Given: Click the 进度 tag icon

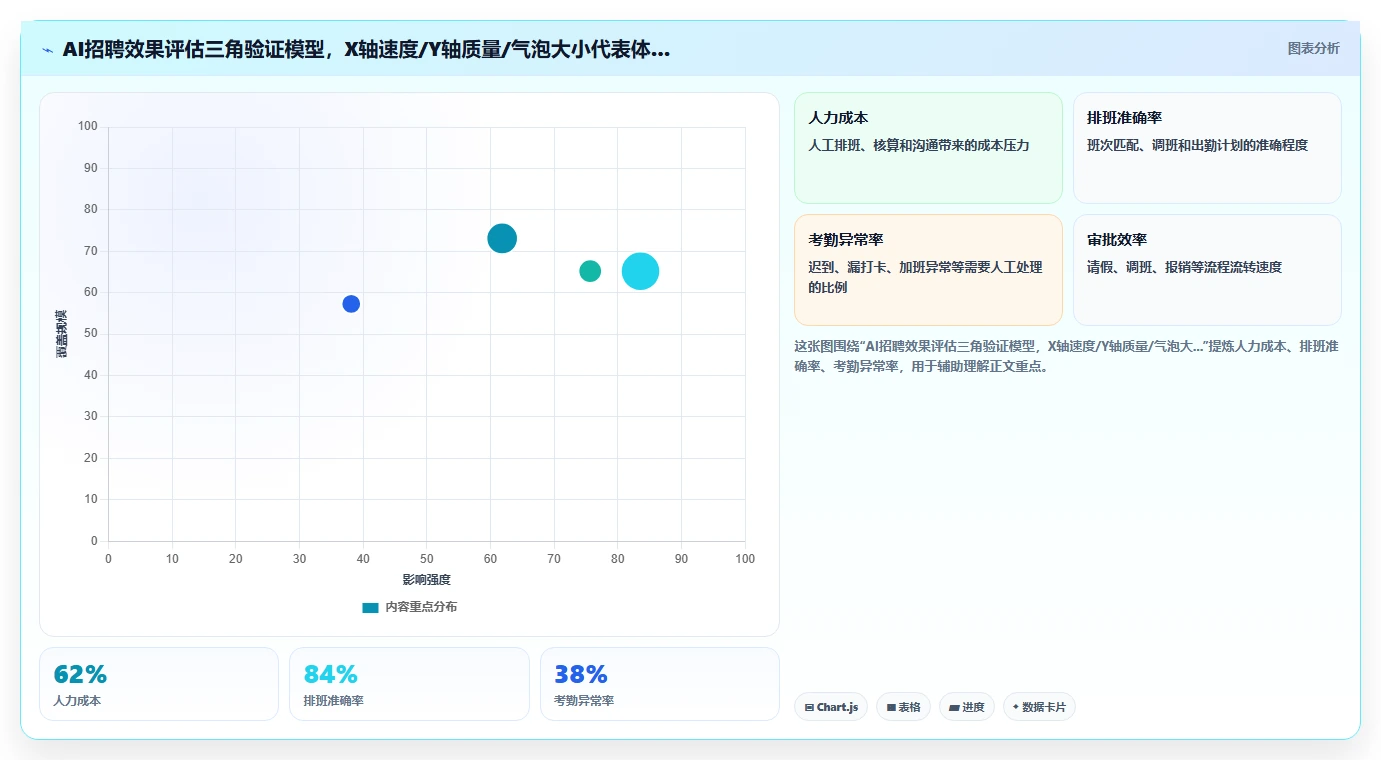Looking at the screenshot, I should point(954,707).
